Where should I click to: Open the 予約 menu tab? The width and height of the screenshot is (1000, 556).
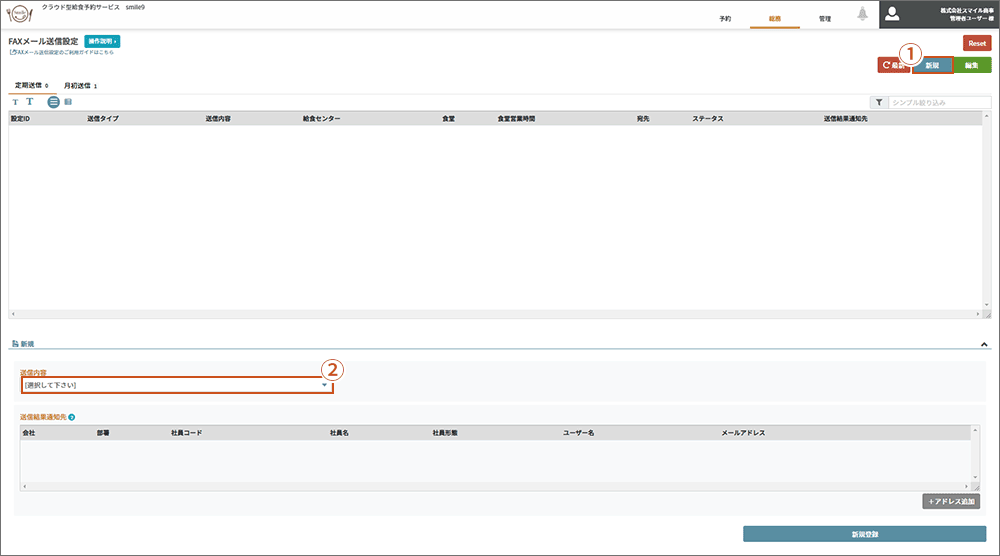point(725,19)
